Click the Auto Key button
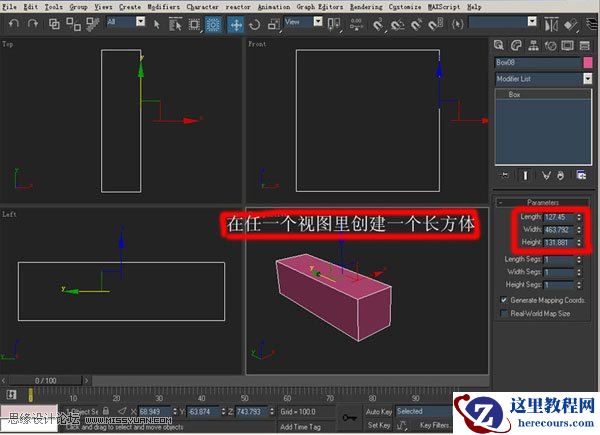Image resolution: width=600 pixels, height=435 pixels. 379,412
